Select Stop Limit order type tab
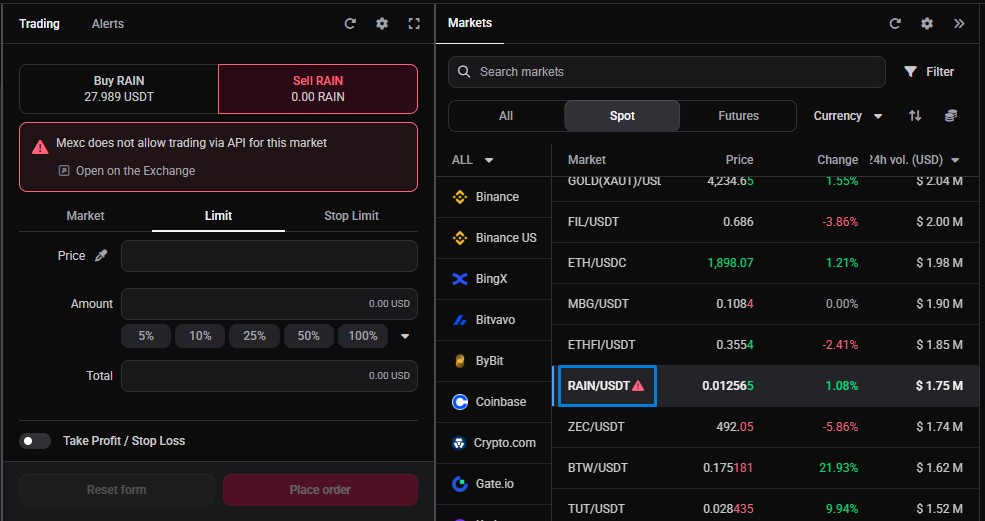Viewport: 985px width, 521px height. (351, 216)
